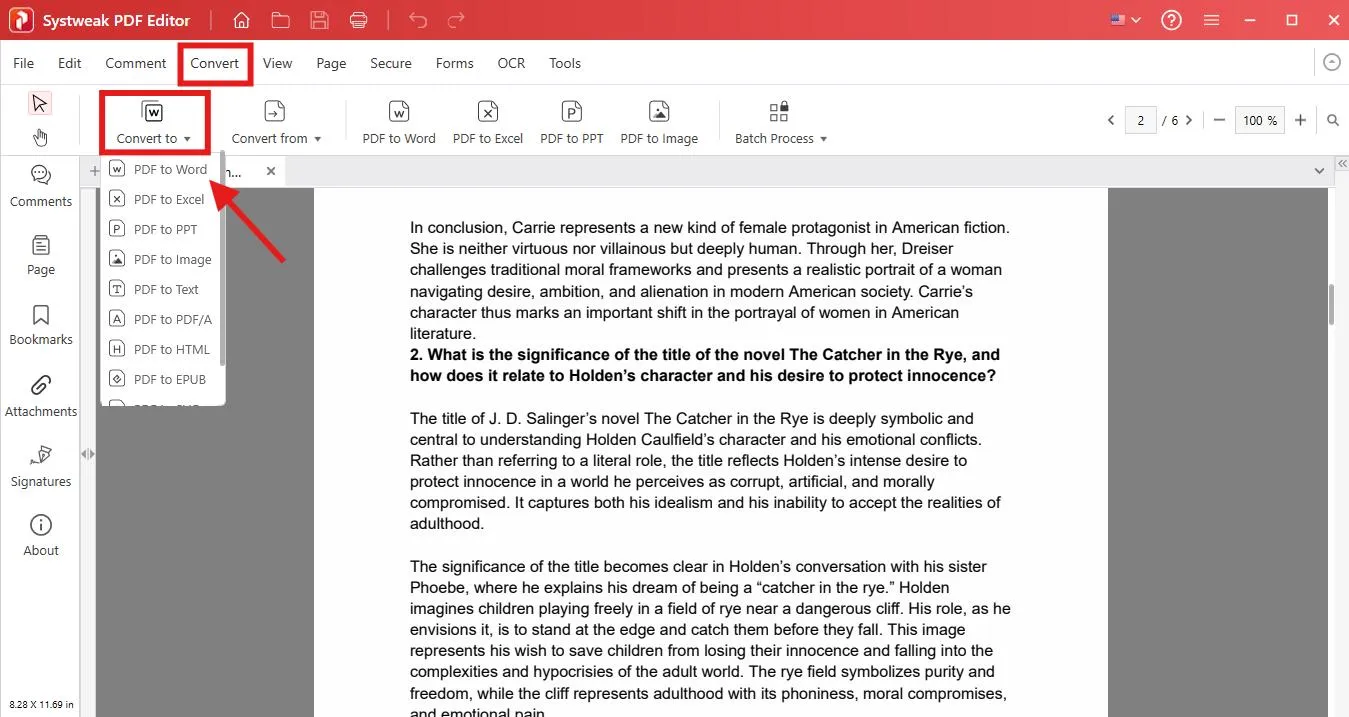The image size is (1349, 717).
Task: Open the language flag selector
Action: click(x=1125, y=20)
